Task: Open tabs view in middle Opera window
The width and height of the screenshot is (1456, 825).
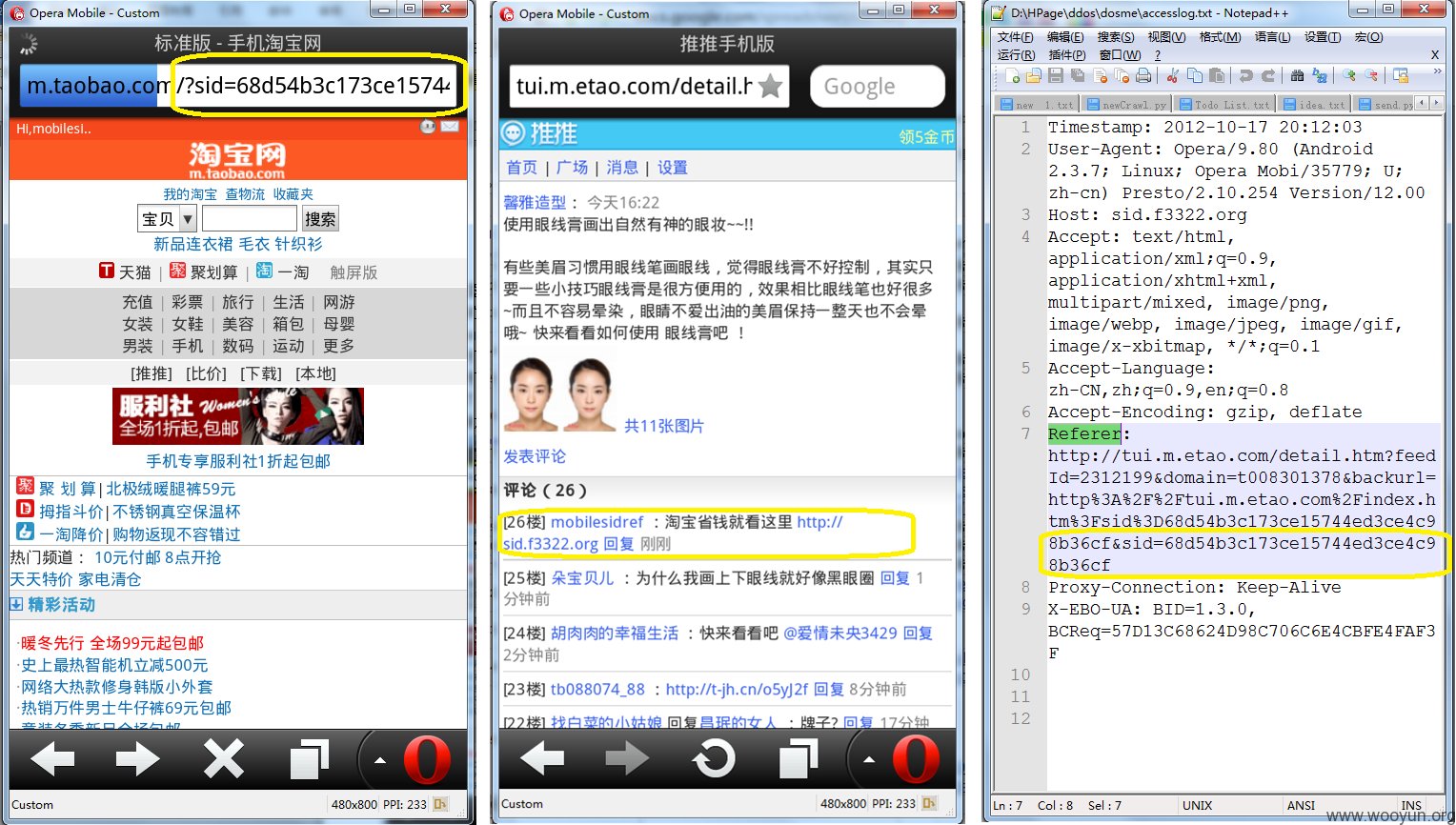Action: tap(799, 759)
